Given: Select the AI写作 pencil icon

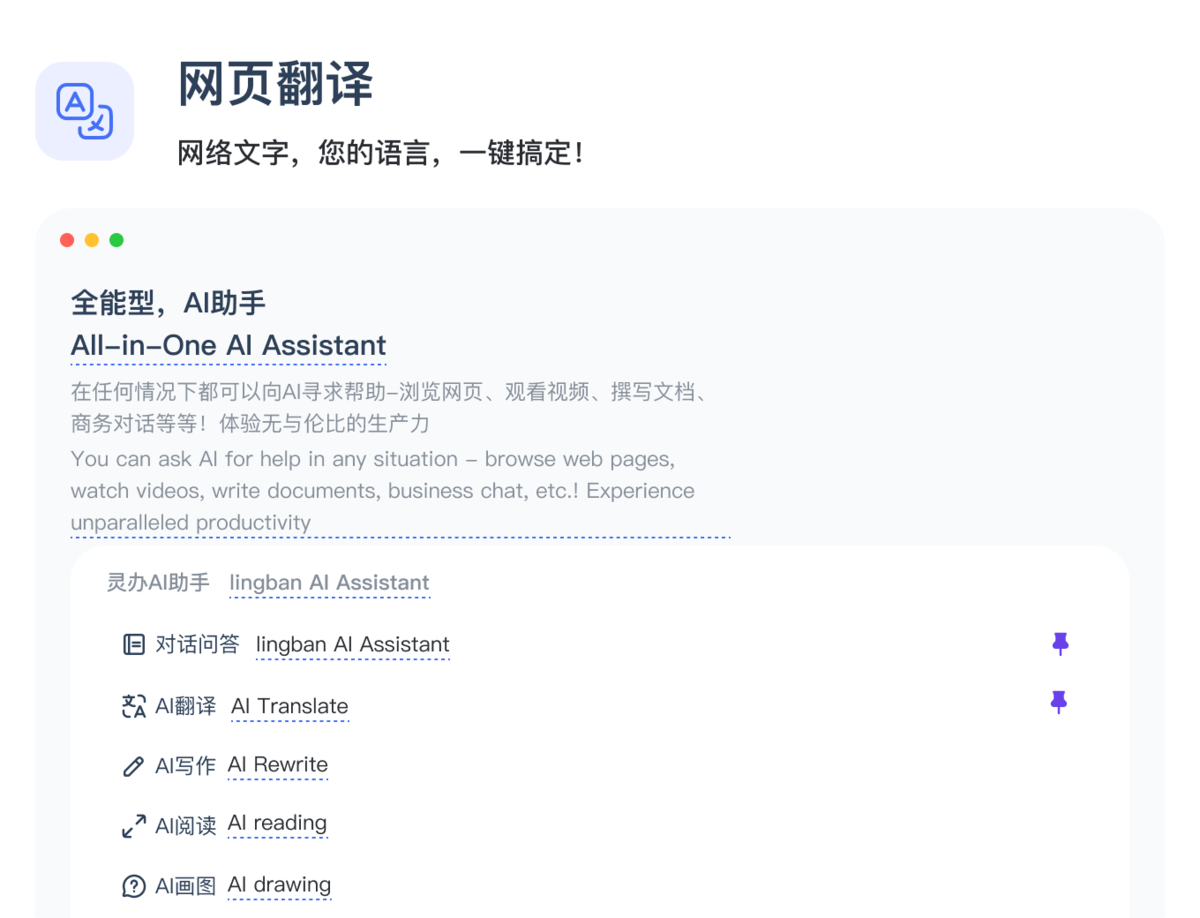Looking at the screenshot, I should point(133,765).
